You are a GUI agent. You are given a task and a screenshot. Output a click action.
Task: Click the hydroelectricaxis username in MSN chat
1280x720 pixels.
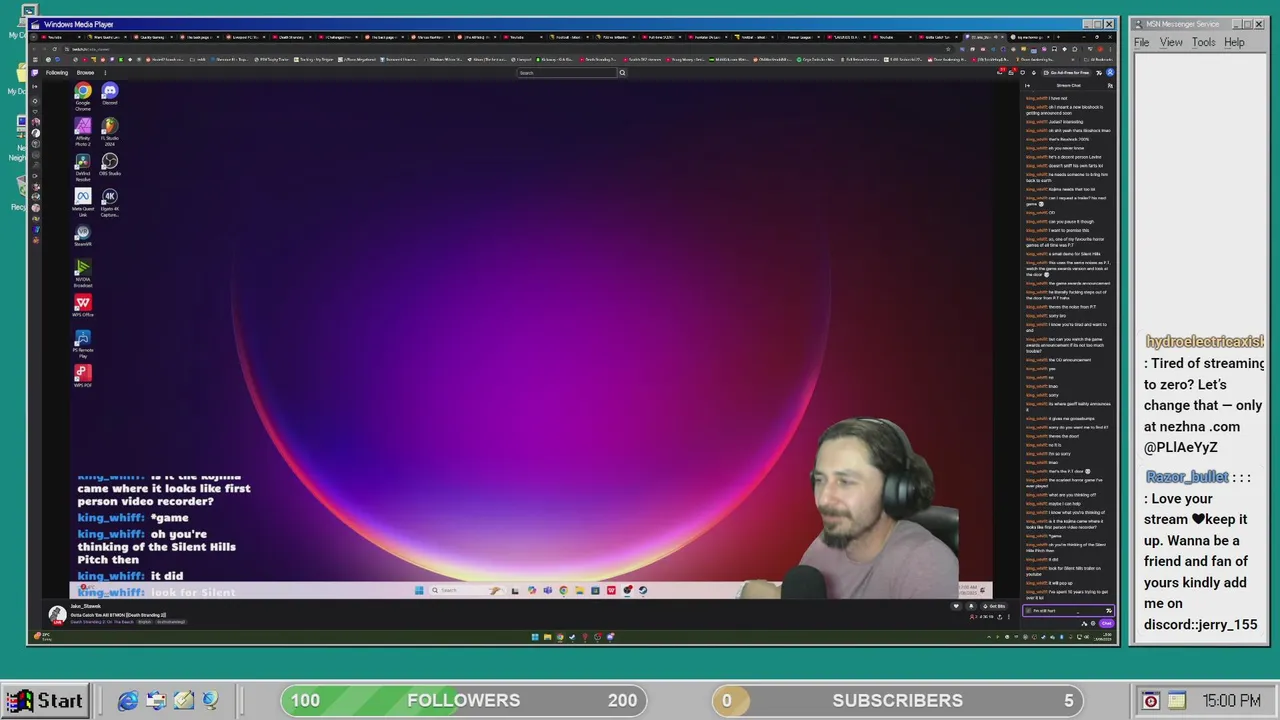pyautogui.click(x=1204, y=342)
